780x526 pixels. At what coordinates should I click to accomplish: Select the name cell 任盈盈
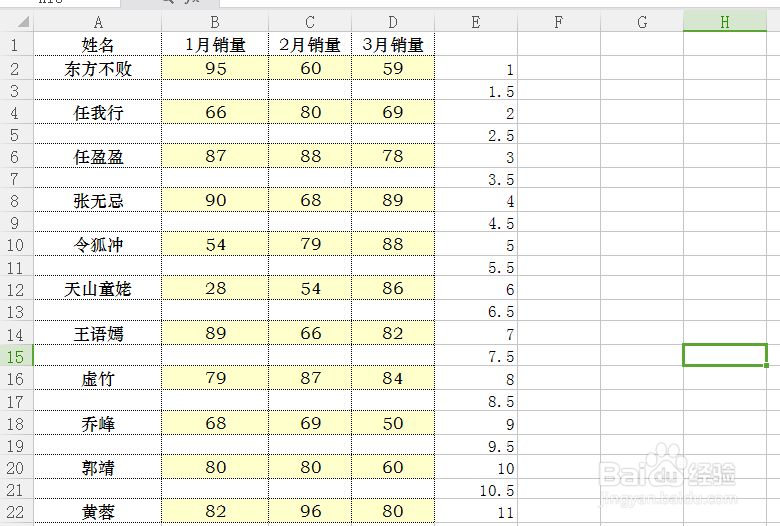click(98, 156)
